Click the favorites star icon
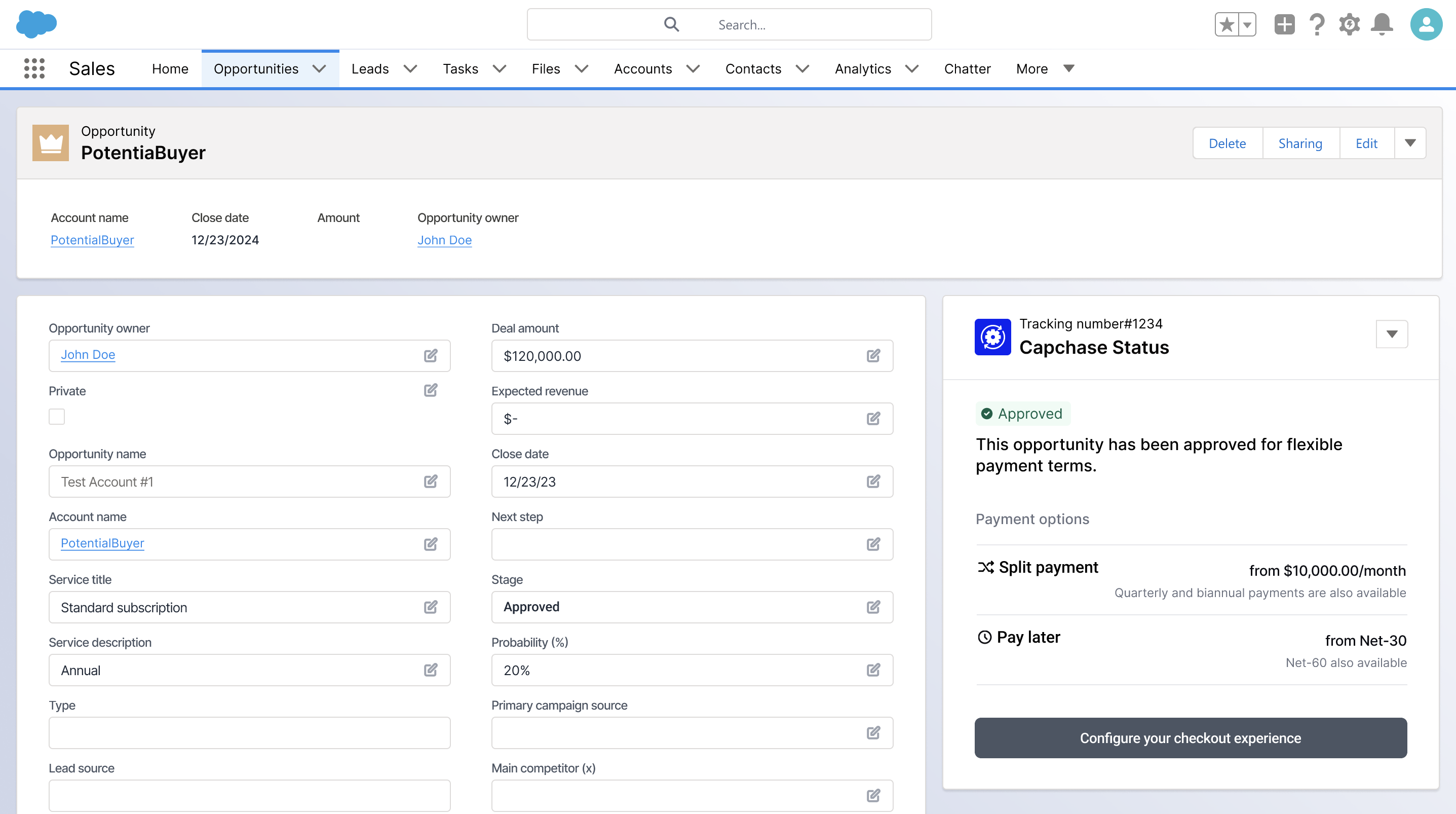 click(x=1227, y=24)
